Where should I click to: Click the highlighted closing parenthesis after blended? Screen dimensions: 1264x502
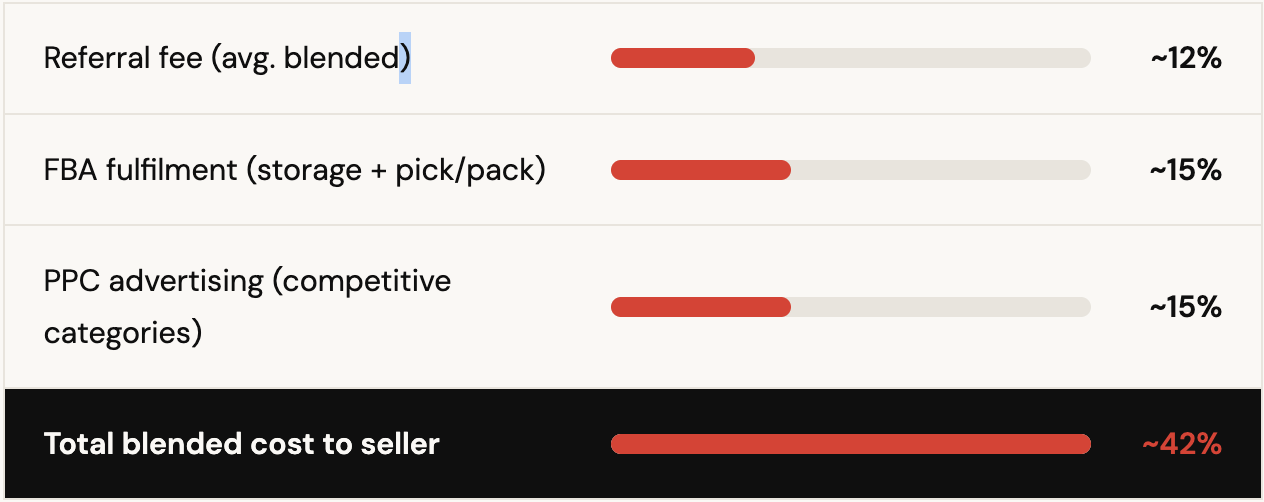[x=405, y=59]
